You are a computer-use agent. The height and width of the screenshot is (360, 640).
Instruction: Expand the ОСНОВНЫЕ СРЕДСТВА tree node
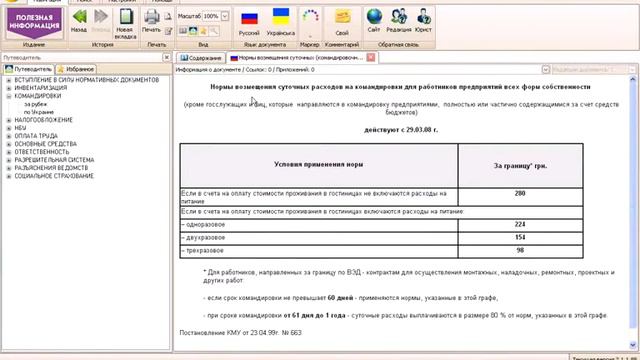click(x=9, y=144)
